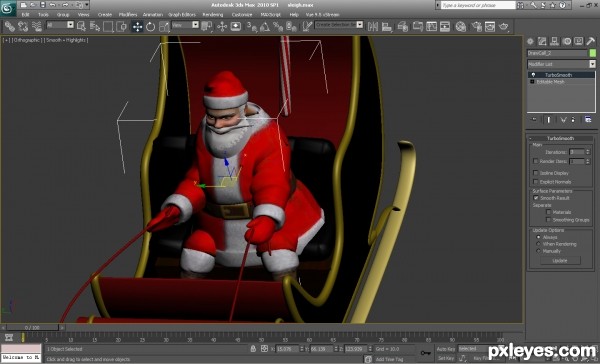The height and width of the screenshot is (364, 600).
Task: Click the Use Pivot Point Center icon
Action: click(207, 26)
